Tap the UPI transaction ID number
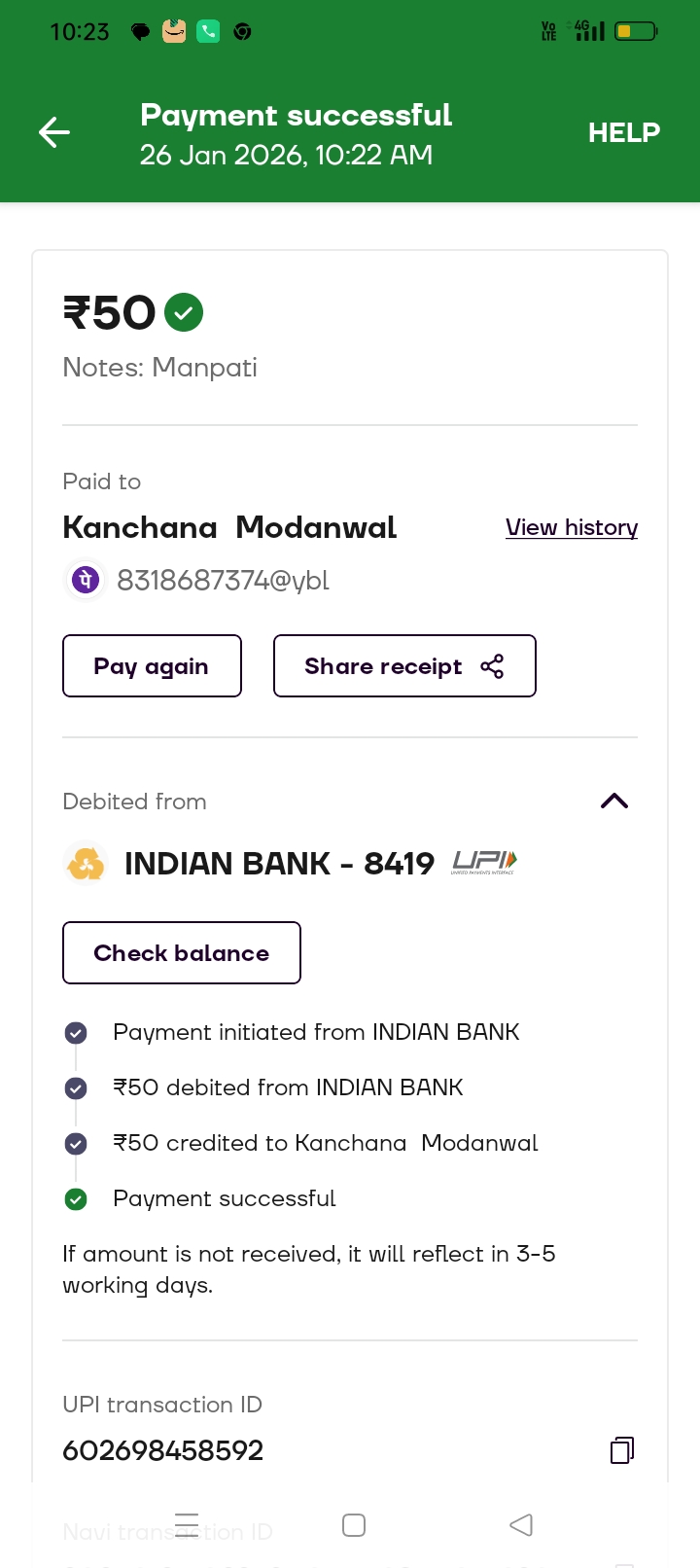Viewport: 700px width, 1568px height. 163,1450
